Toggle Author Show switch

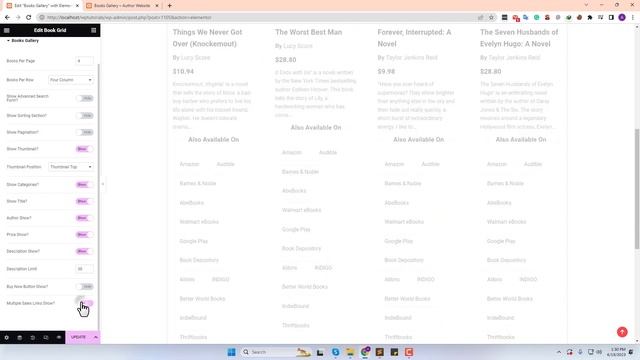coord(85,218)
